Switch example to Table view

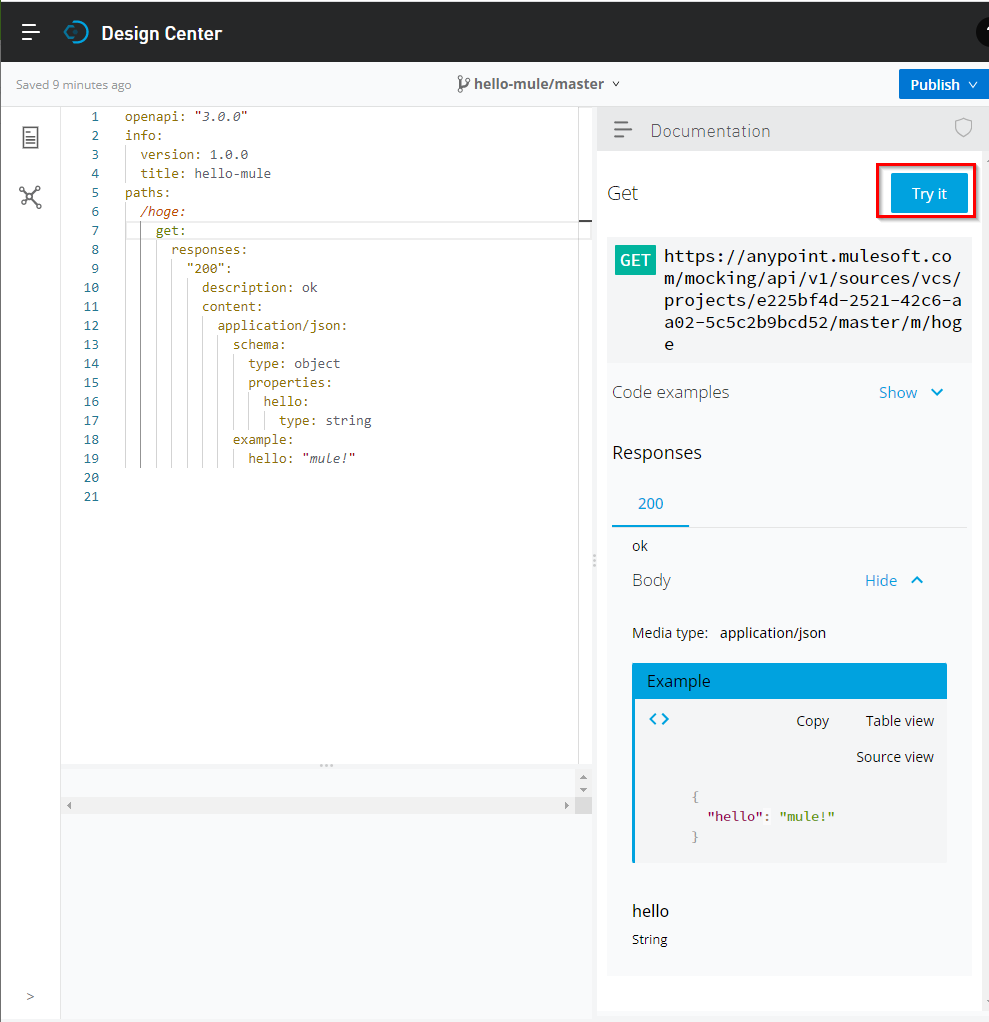pyautogui.click(x=899, y=720)
